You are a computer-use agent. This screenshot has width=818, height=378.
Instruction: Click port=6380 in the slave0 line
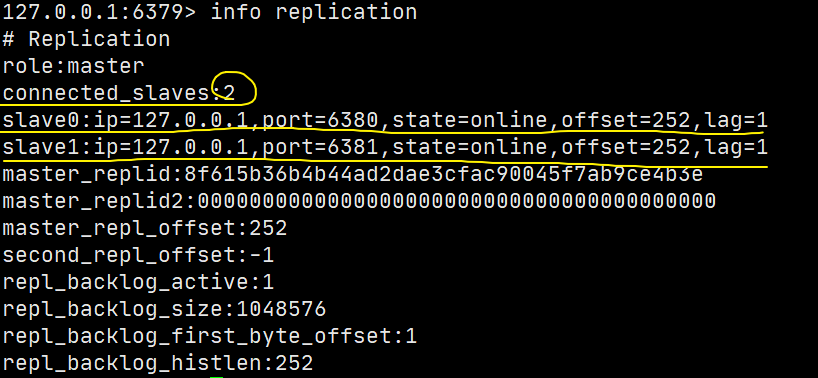tap(320, 120)
